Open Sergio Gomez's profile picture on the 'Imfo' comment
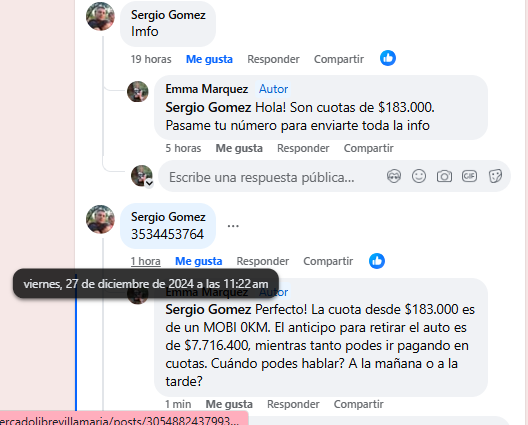The height and width of the screenshot is (425, 528). point(100,16)
